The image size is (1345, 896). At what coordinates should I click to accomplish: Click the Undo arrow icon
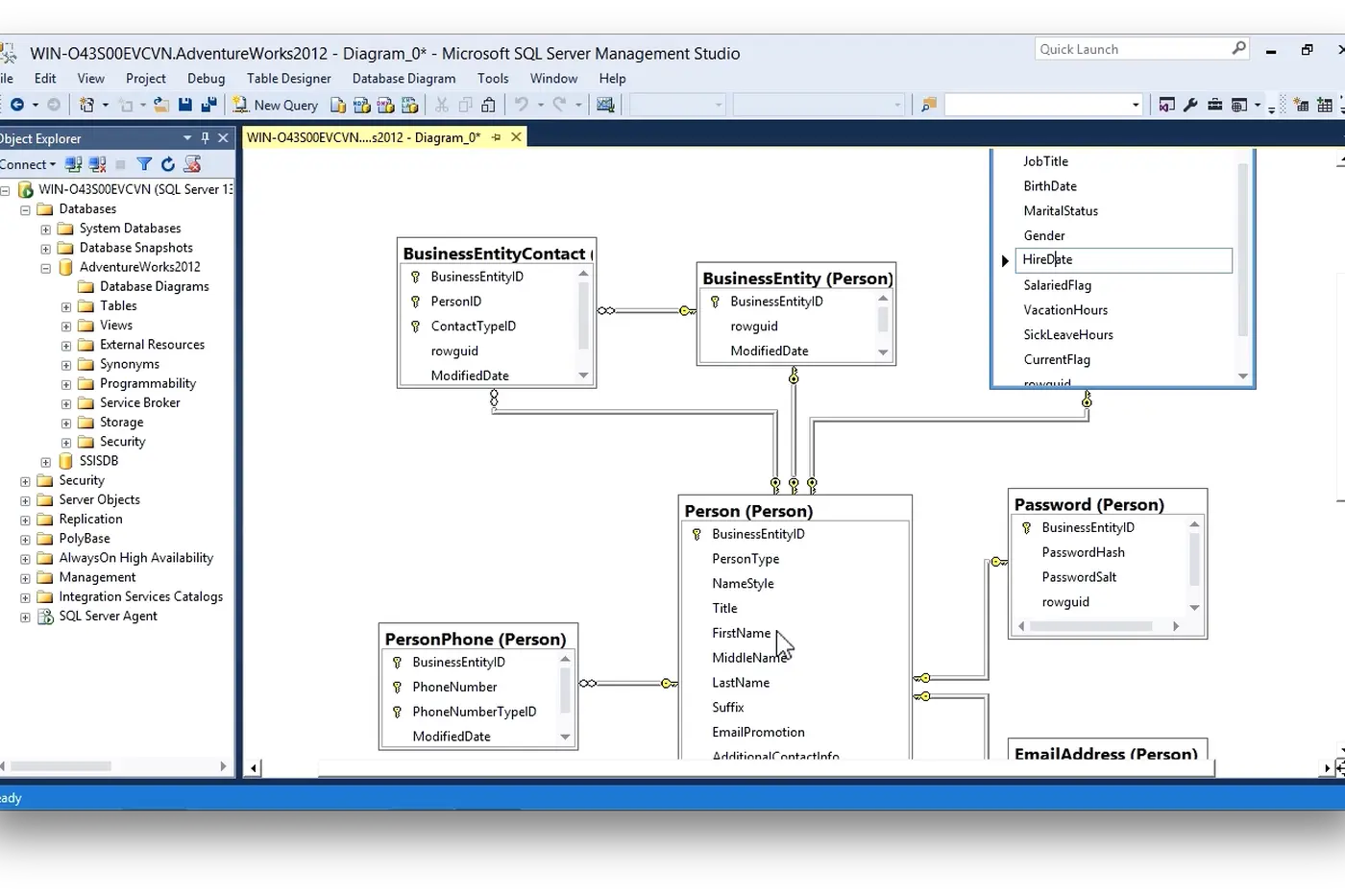(x=521, y=105)
